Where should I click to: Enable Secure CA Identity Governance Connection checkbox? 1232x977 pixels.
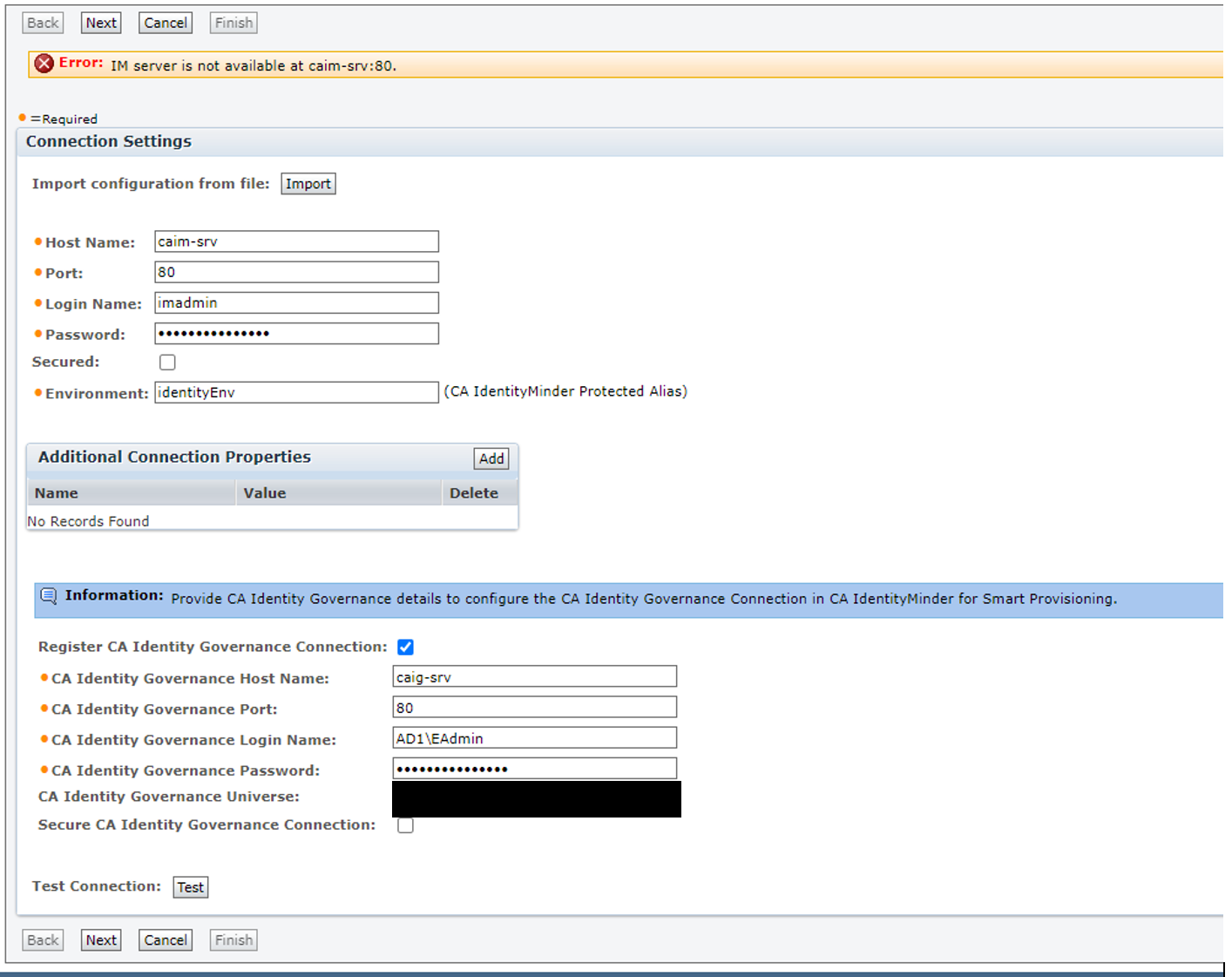(x=405, y=824)
